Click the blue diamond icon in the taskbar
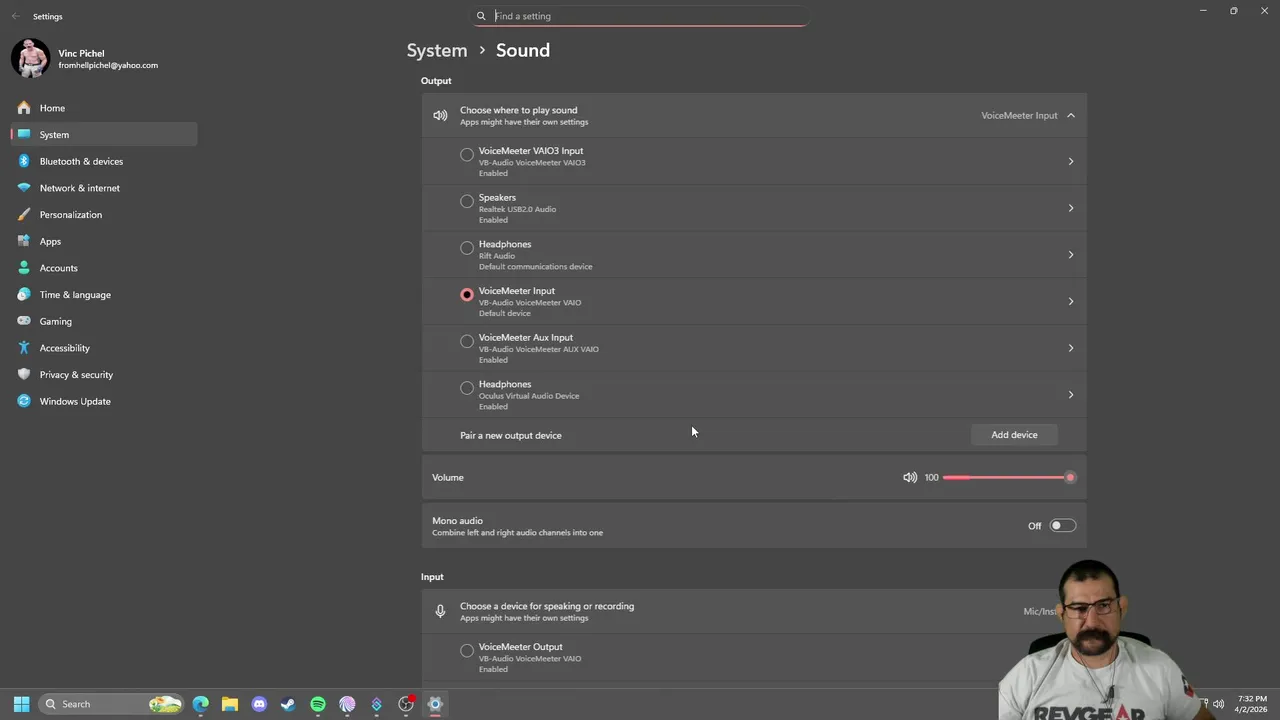The width and height of the screenshot is (1280, 720). tap(376, 704)
